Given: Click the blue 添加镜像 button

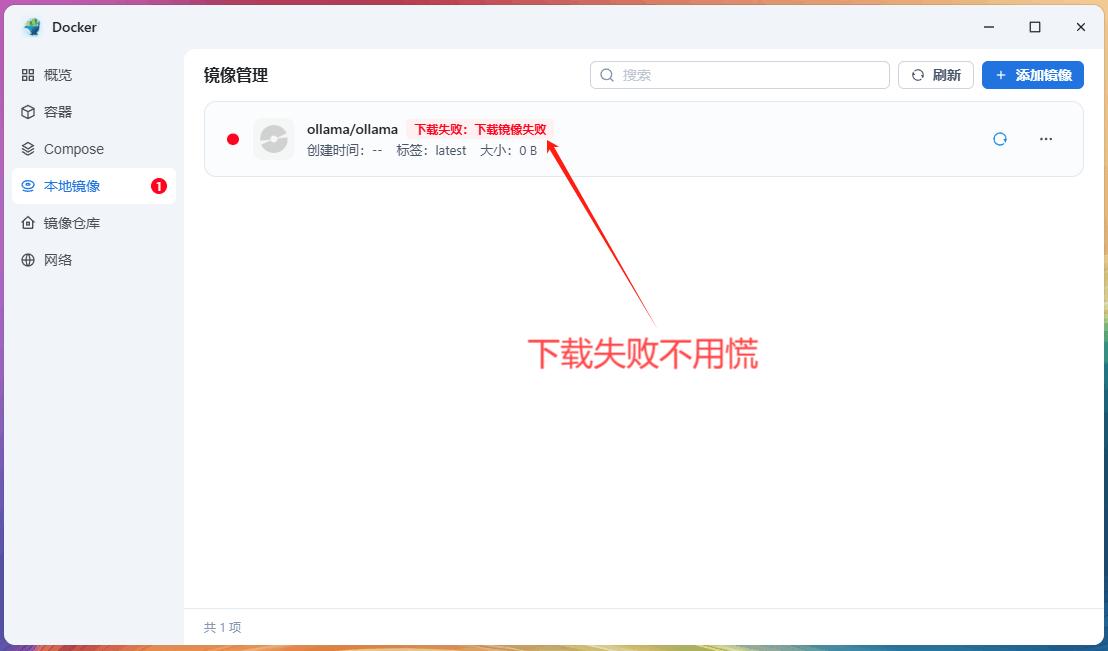Looking at the screenshot, I should click(1032, 75).
